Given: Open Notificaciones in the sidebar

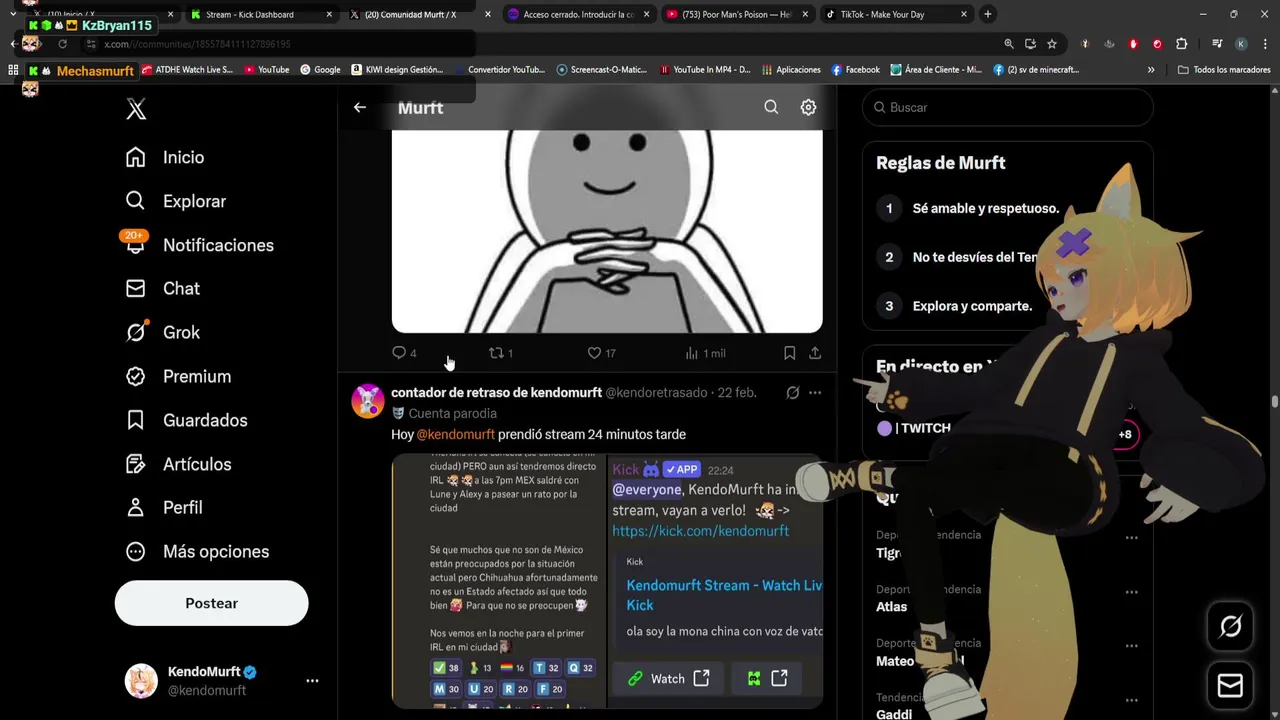Looking at the screenshot, I should coord(200,245).
